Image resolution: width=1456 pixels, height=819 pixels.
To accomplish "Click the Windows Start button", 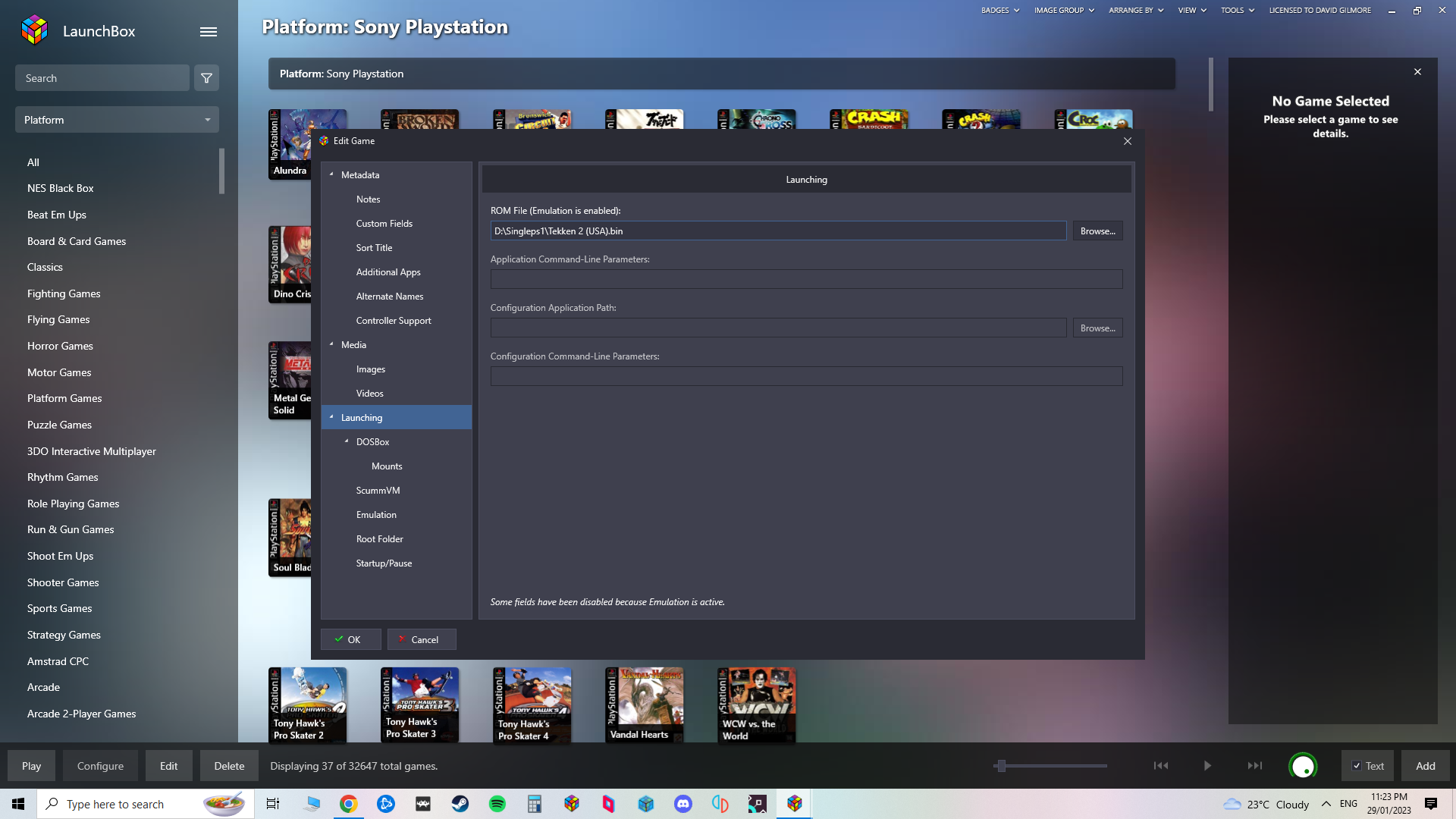I will point(18,804).
